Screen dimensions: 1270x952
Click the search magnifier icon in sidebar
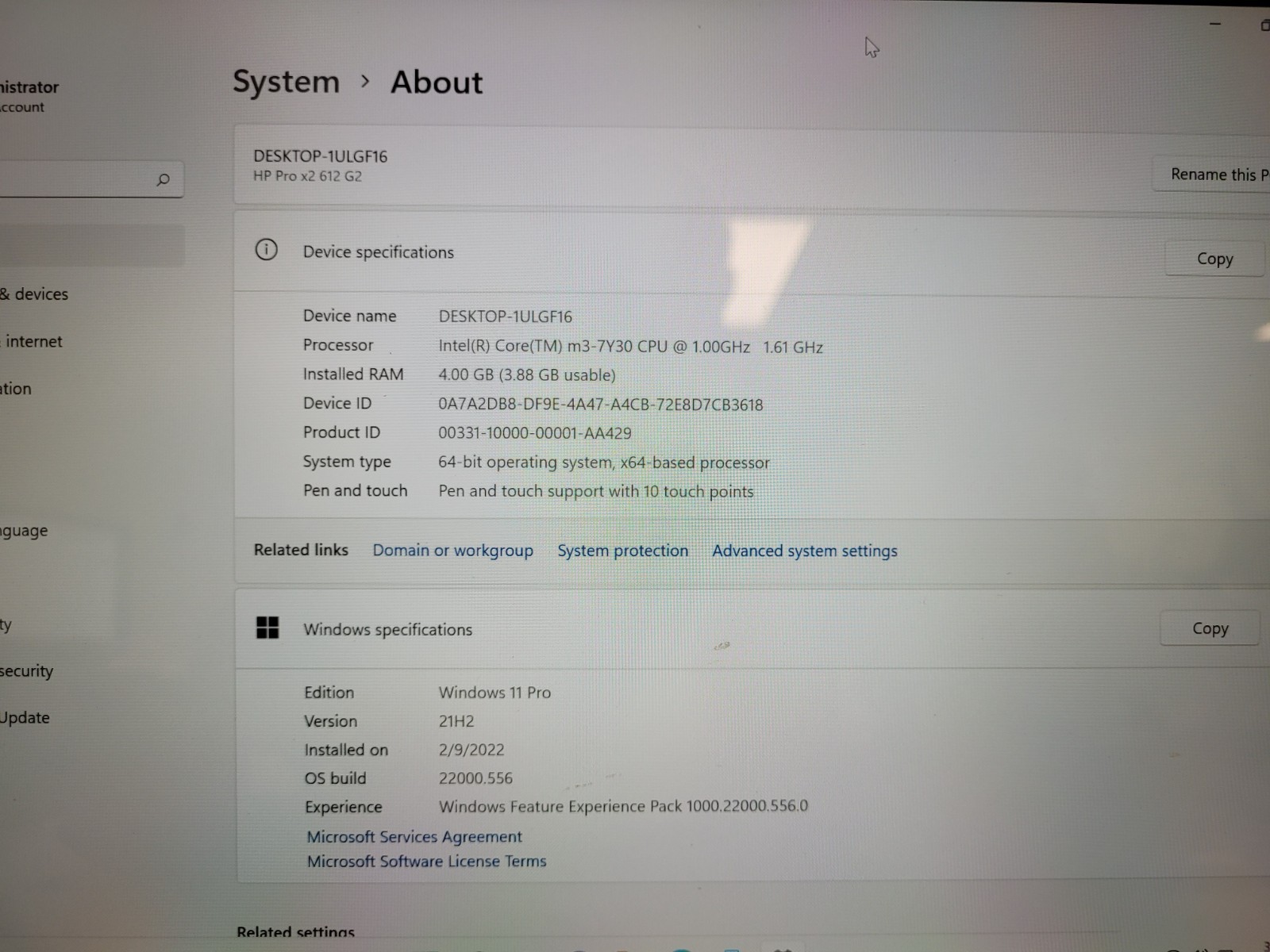pyautogui.click(x=163, y=180)
